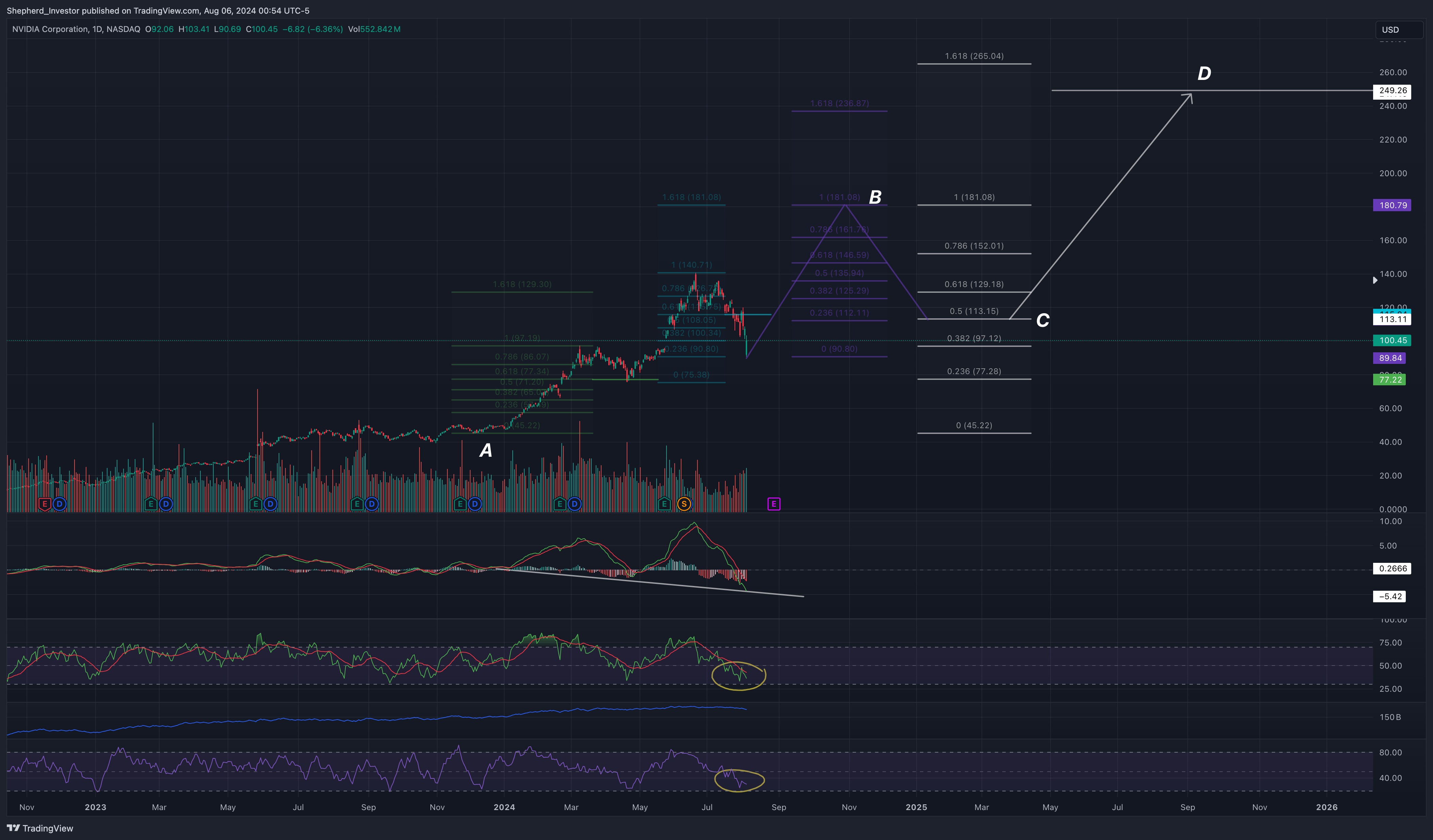Click the 150 B axis label
This screenshot has height=840, width=1433.
tap(1390, 717)
